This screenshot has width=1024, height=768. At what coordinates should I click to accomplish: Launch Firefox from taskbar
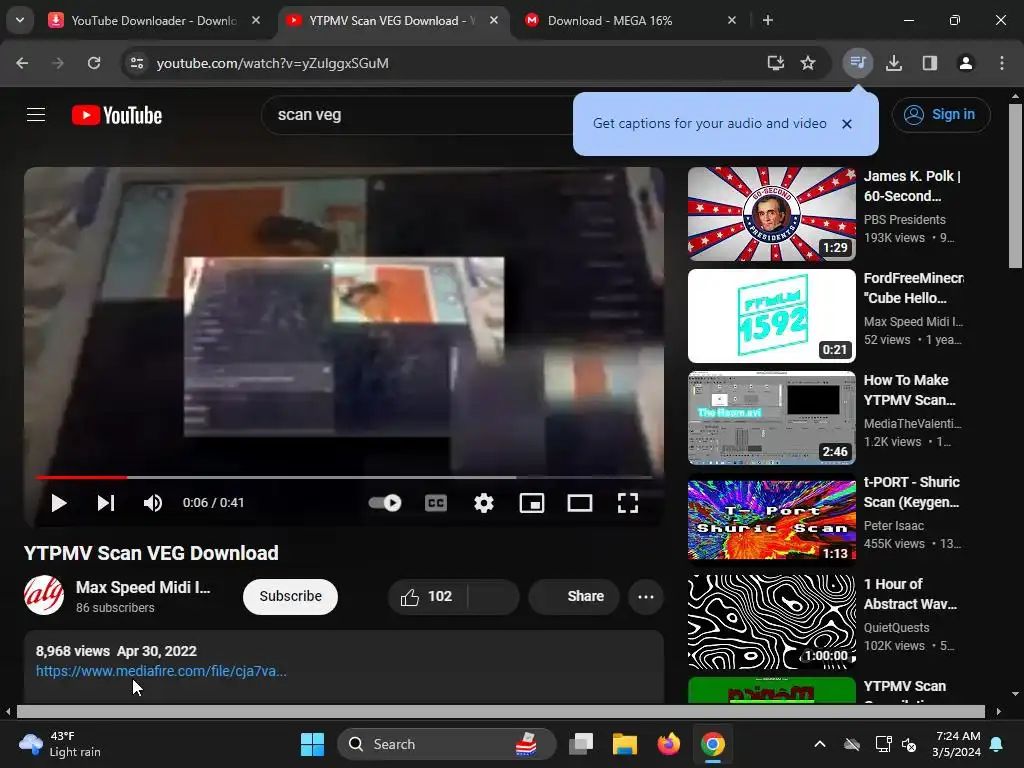click(668, 744)
